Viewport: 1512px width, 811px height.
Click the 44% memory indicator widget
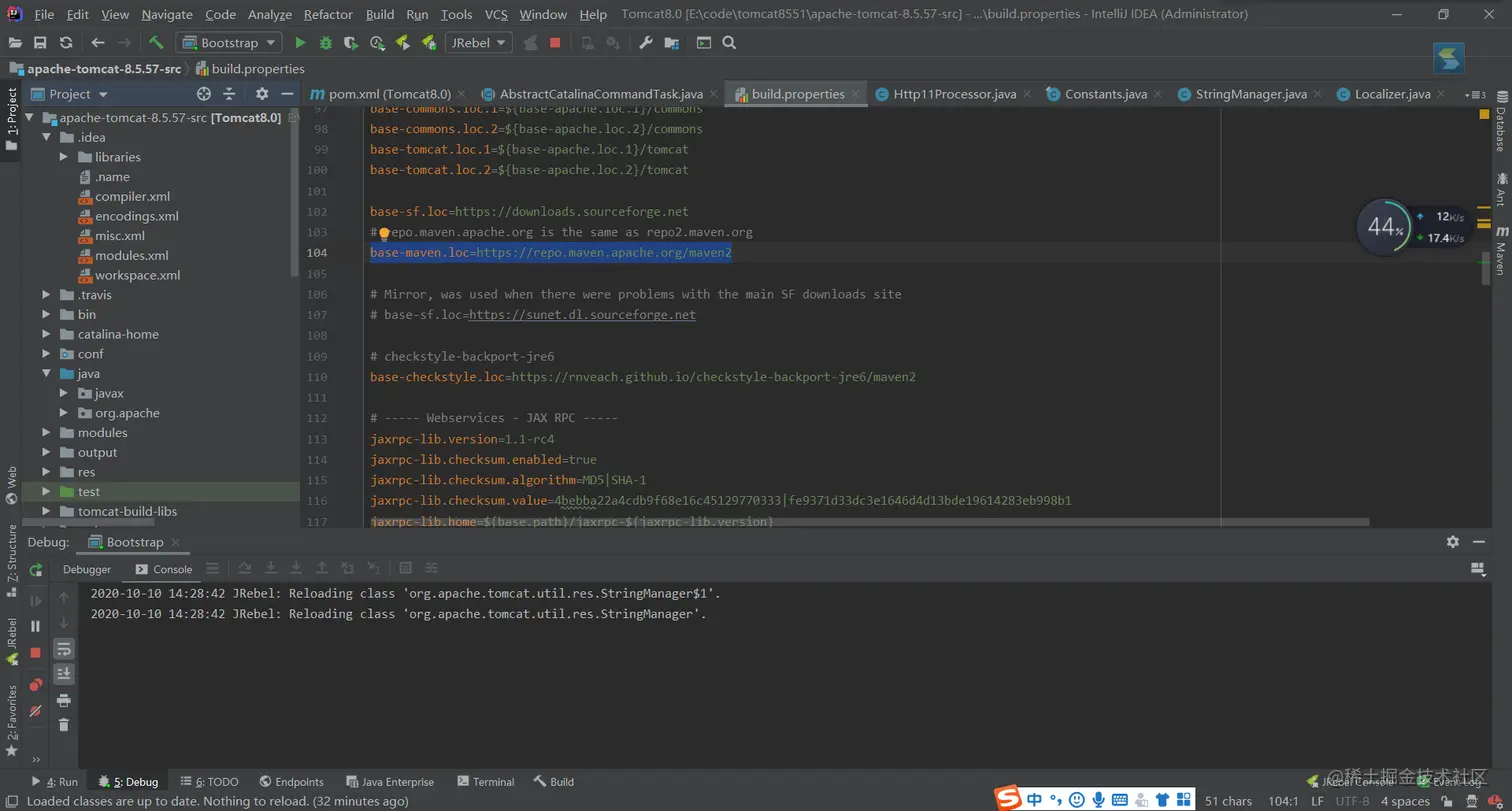pyautogui.click(x=1384, y=228)
